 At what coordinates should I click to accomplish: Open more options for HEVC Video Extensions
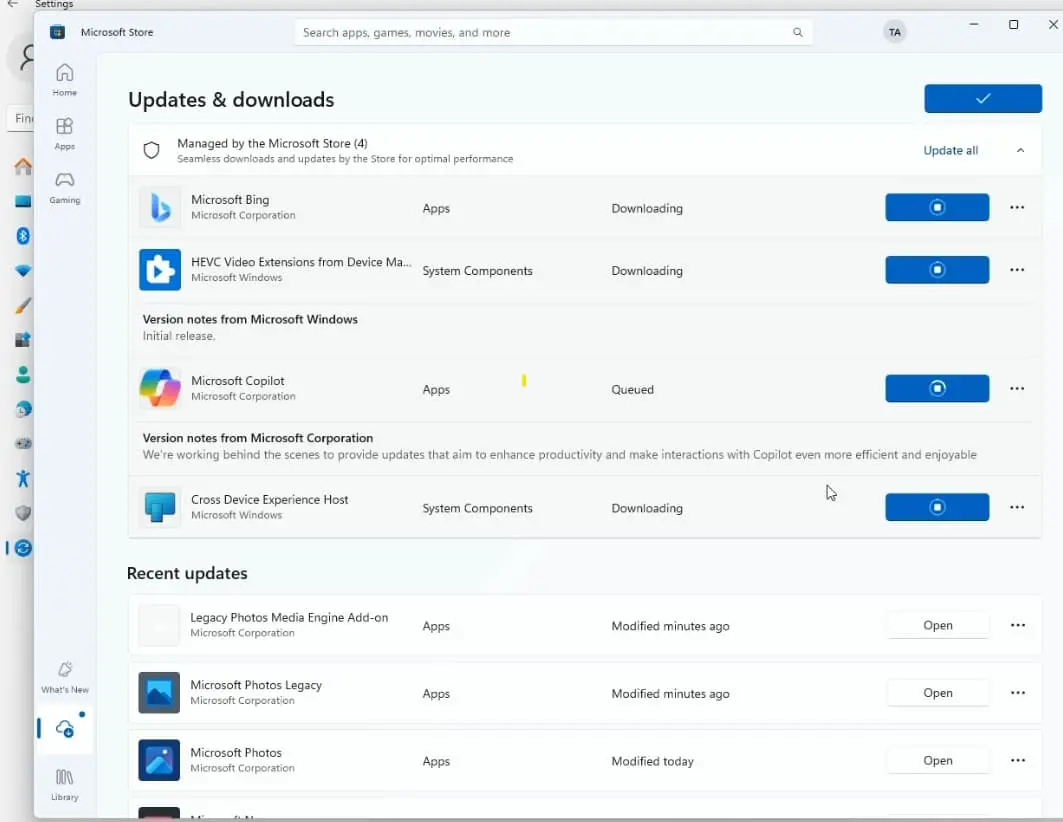click(x=1017, y=270)
